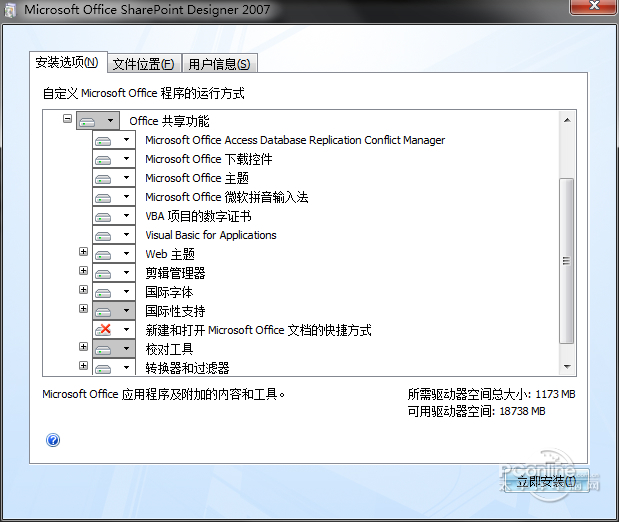The height and width of the screenshot is (522, 619).
Task: Select the Microsoft Office 主题 item
Action: pyautogui.click(x=197, y=178)
